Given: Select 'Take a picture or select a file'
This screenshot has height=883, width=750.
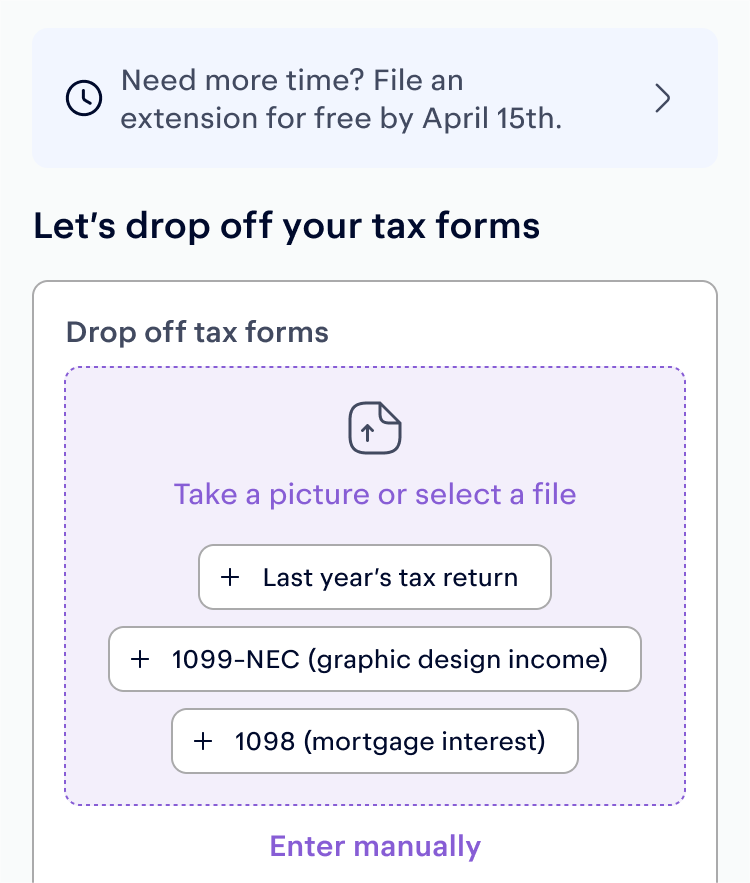Looking at the screenshot, I should [375, 494].
